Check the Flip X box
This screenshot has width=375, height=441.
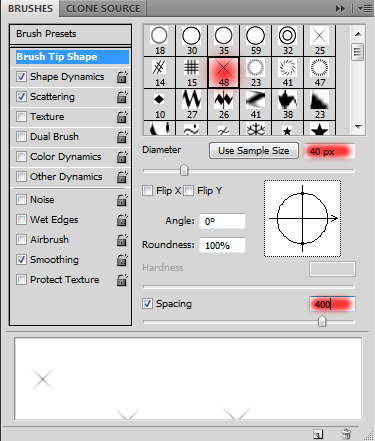[x=147, y=191]
